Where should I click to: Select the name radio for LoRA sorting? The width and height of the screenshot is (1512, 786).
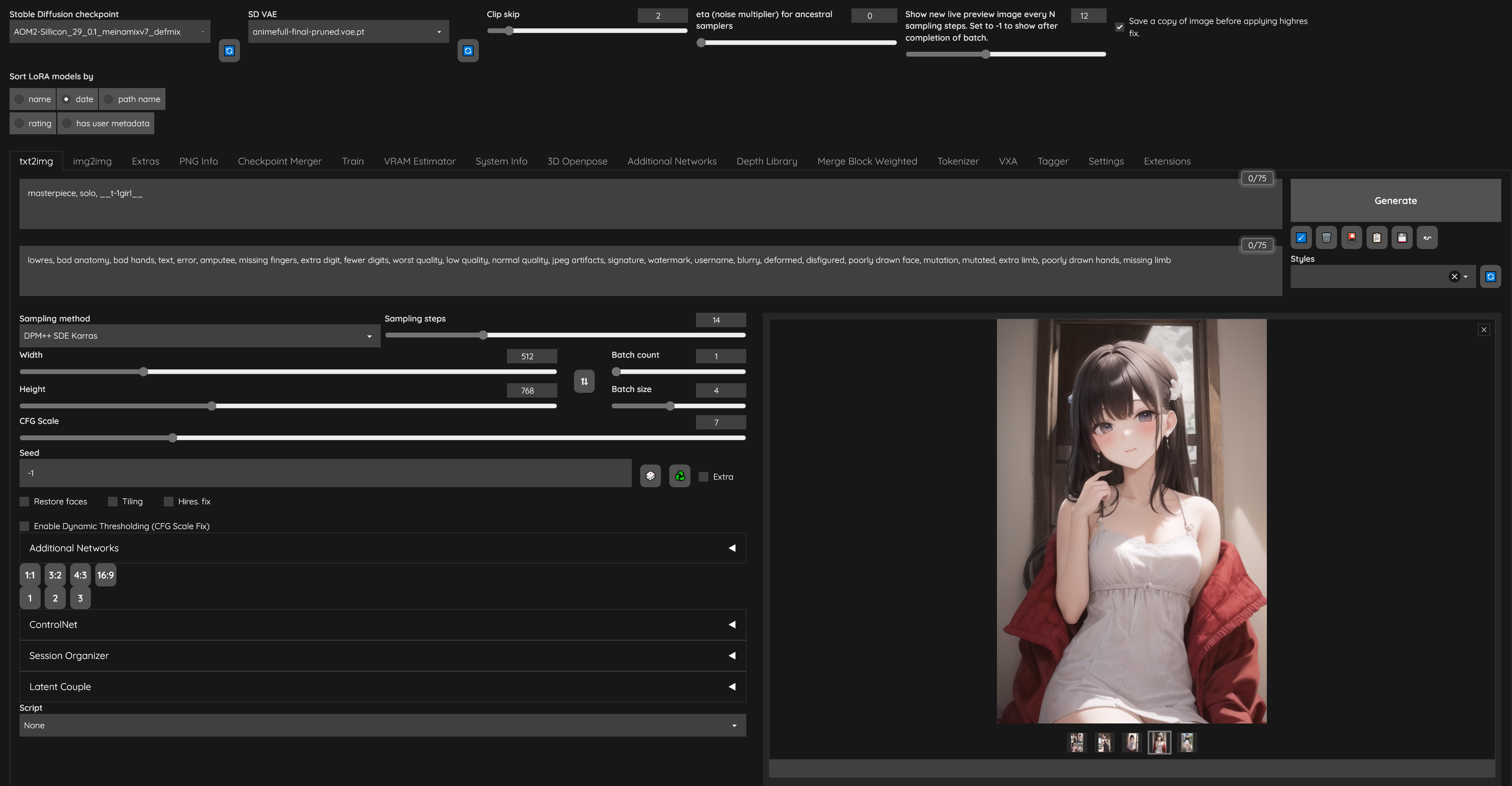20,99
